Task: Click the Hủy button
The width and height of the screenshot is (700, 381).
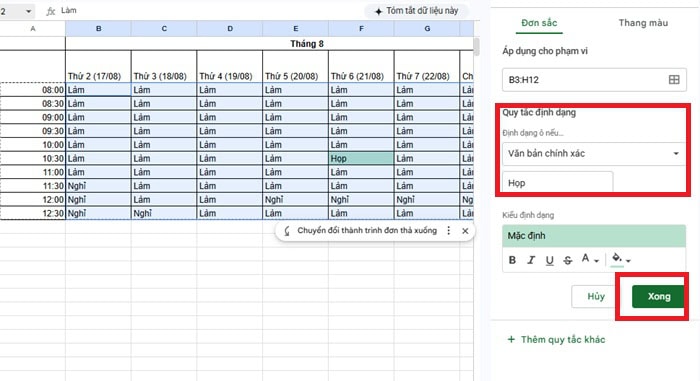Action: point(596,297)
